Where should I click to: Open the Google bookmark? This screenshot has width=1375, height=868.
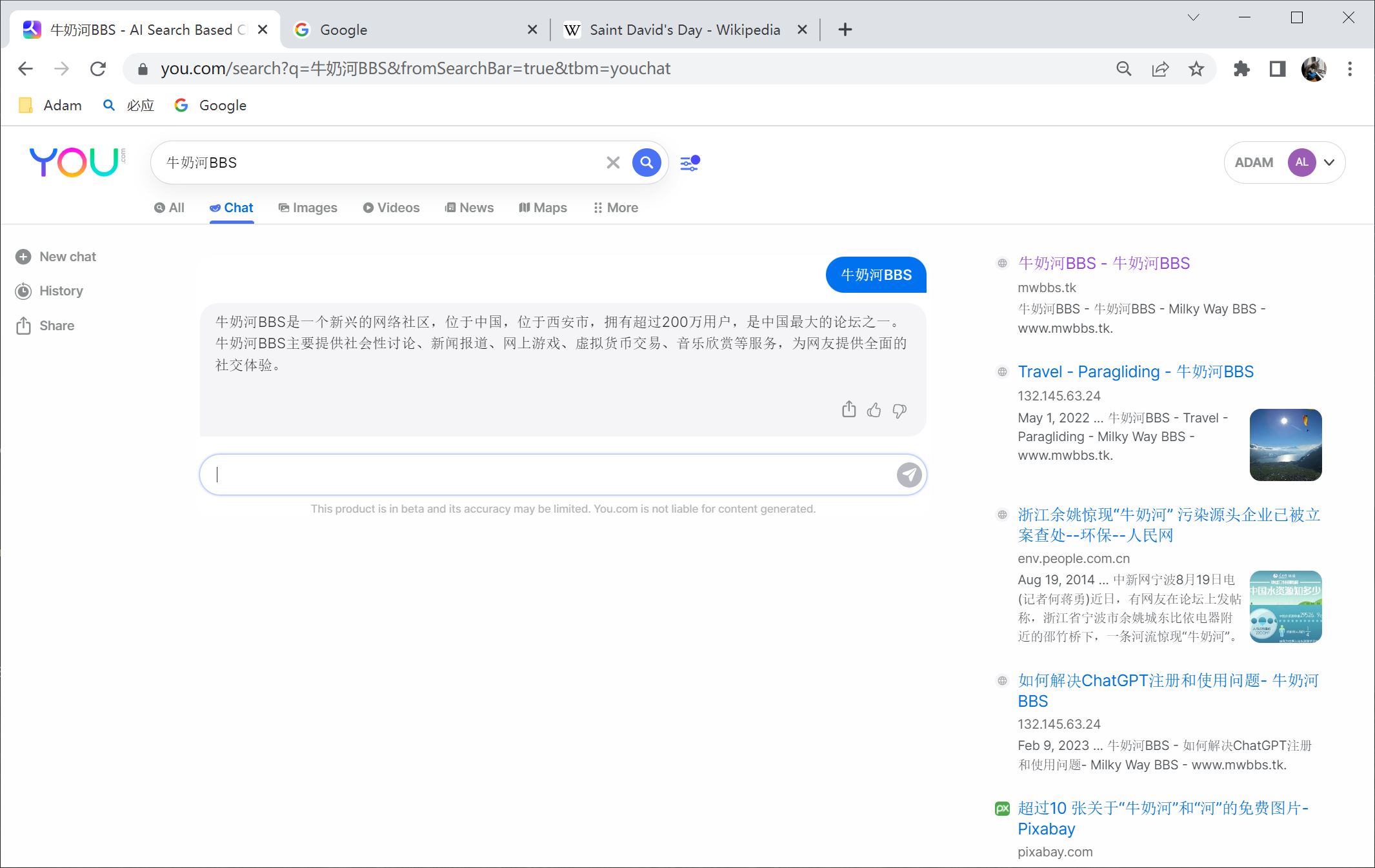tap(210, 105)
